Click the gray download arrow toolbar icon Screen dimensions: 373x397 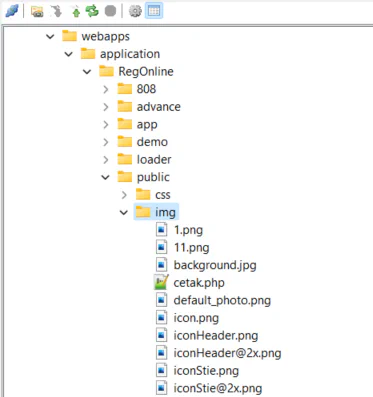[56, 11]
